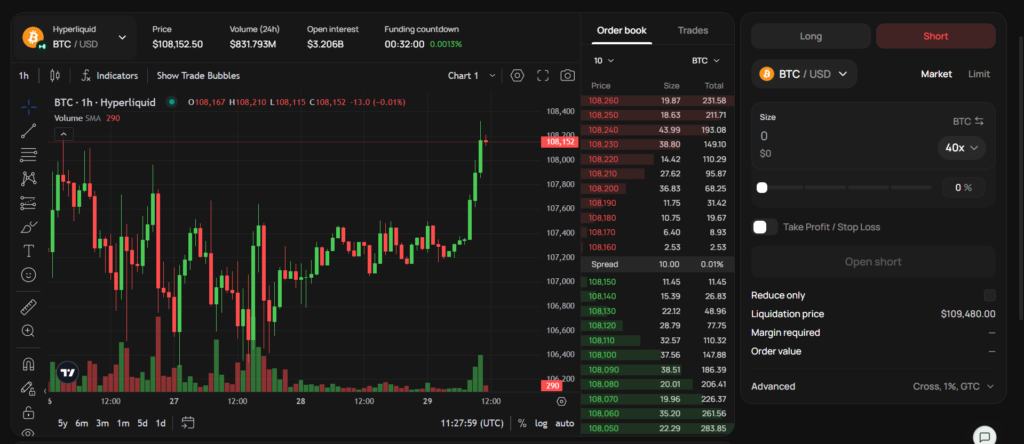Take a chart snapshot with camera icon

pyautogui.click(x=568, y=76)
